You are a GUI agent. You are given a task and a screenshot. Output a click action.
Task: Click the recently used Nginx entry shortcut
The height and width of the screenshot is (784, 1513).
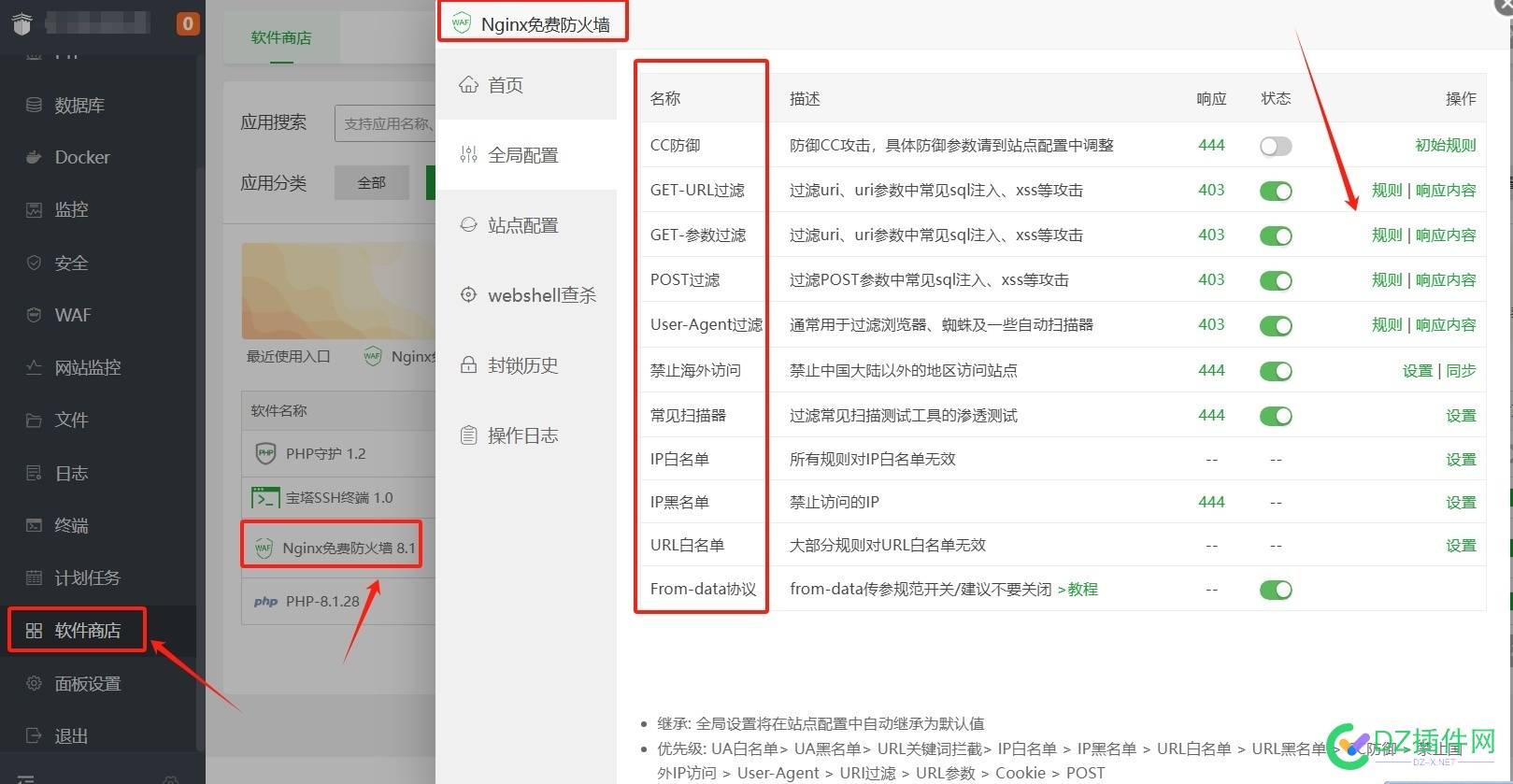(399, 356)
